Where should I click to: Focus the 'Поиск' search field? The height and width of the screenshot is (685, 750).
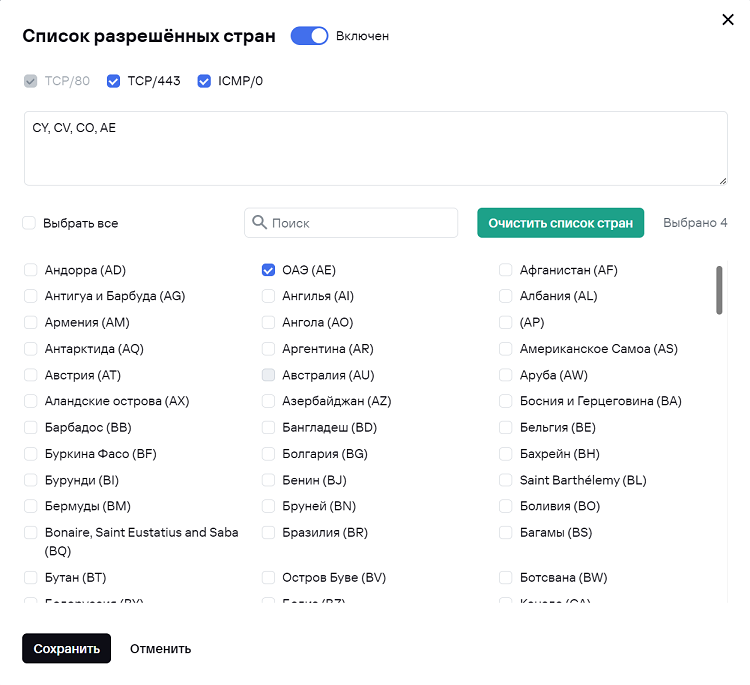pos(360,223)
